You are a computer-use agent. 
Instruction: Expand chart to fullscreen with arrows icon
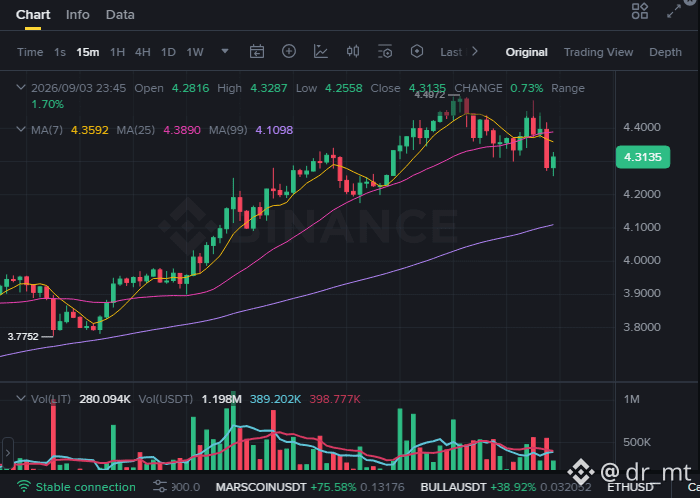(x=674, y=11)
